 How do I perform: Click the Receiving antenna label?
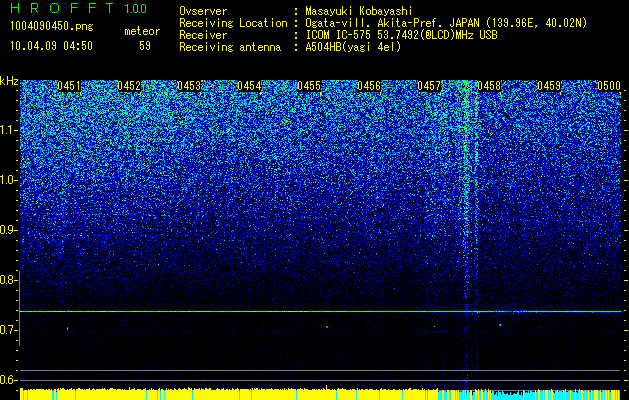(230, 47)
